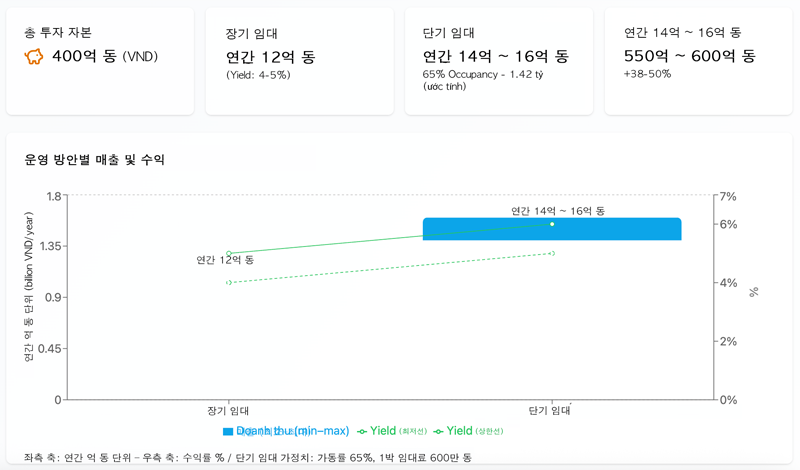Toggle the Doanh thu (min–max) legend series
The image size is (800, 470).
pyautogui.click(x=292, y=431)
